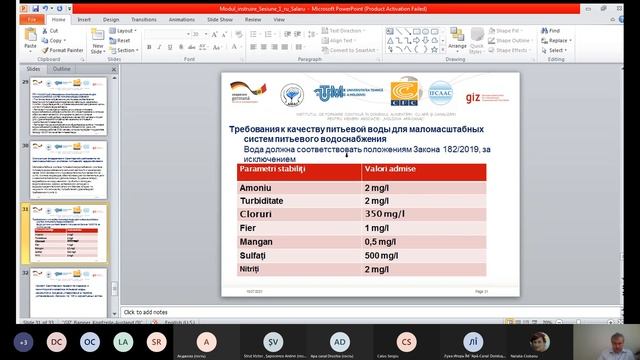Toggle Italic formatting
The width and height of the screenshot is (640, 360).
[159, 47]
